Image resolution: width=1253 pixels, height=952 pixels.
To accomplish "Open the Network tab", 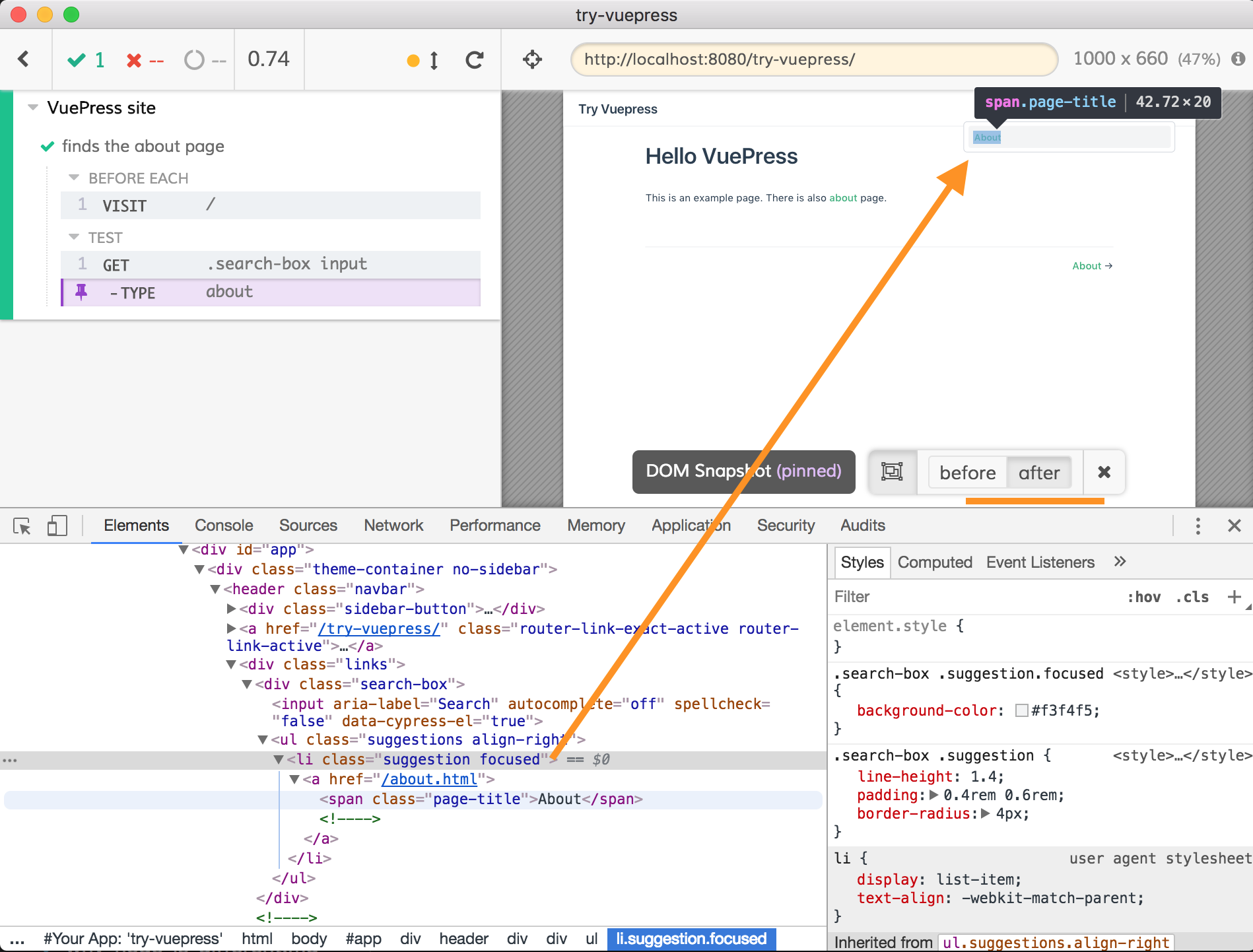I will pyautogui.click(x=393, y=526).
